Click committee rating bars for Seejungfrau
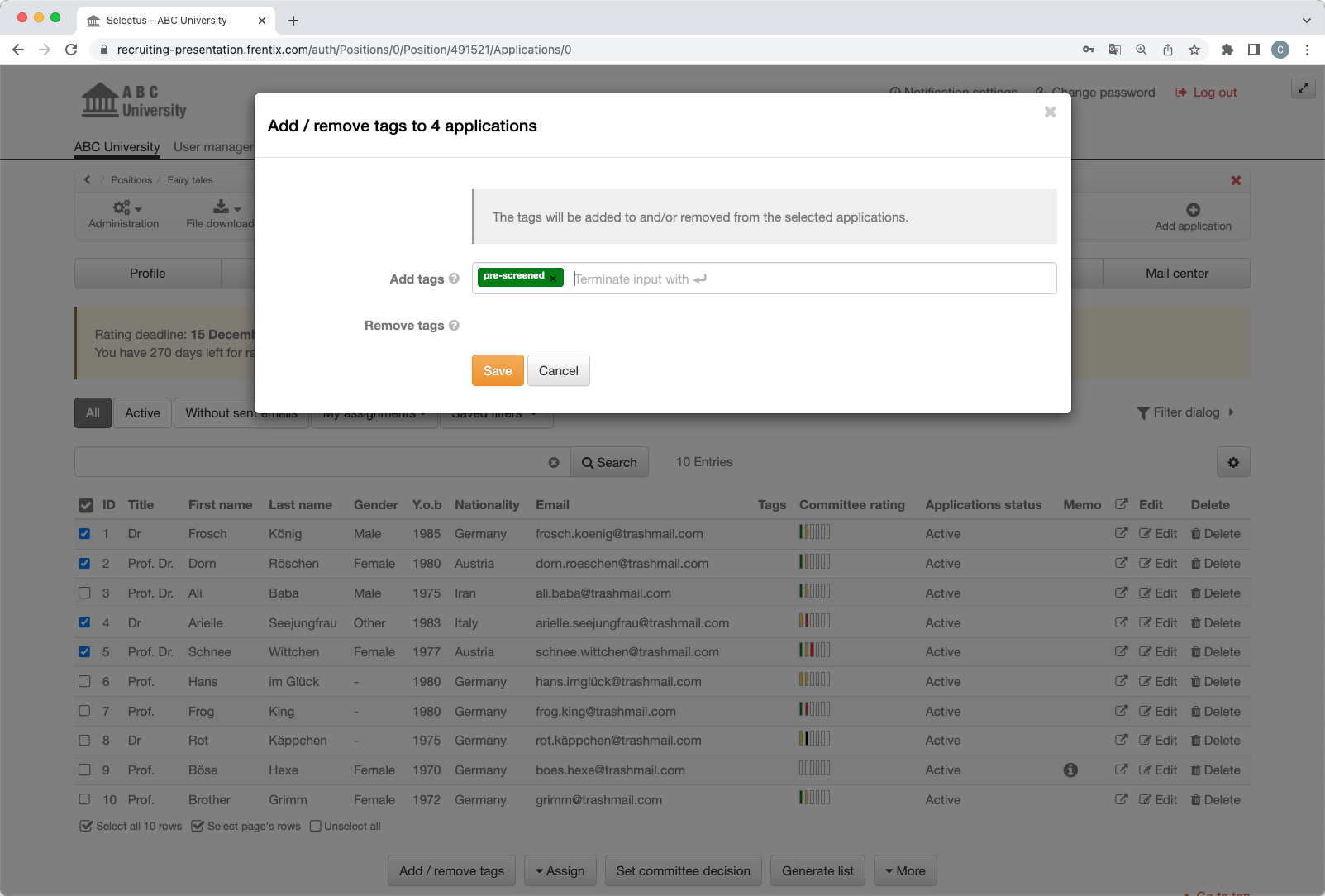The height and width of the screenshot is (896, 1325). (814, 621)
